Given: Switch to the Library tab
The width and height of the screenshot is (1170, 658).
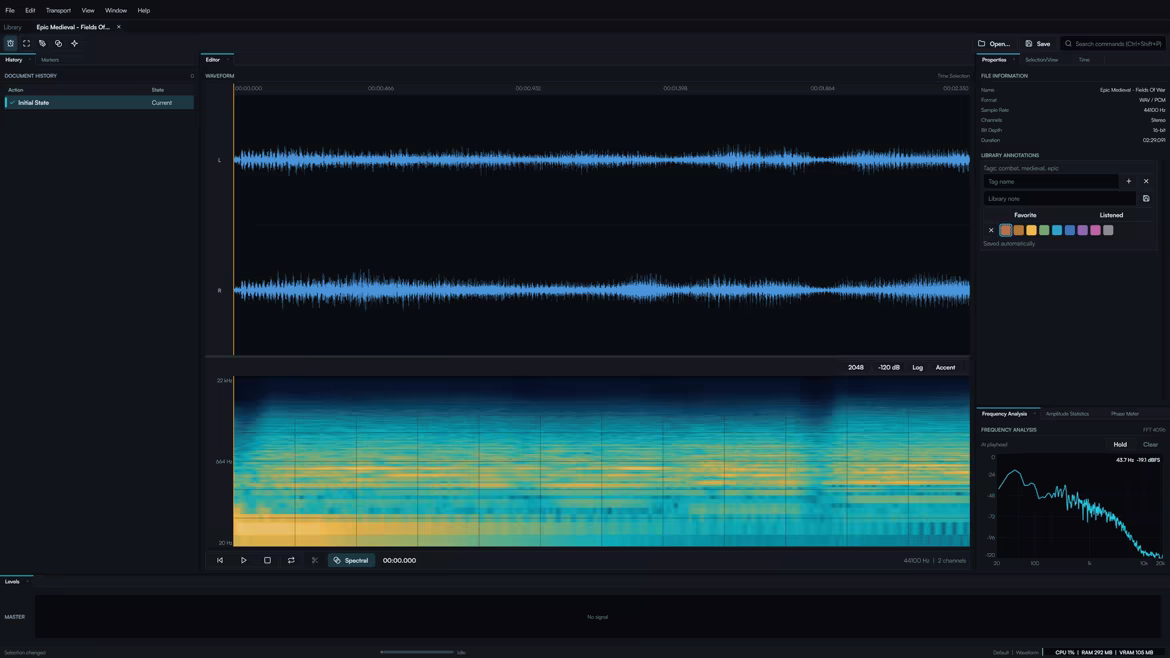Looking at the screenshot, I should pos(13,27).
